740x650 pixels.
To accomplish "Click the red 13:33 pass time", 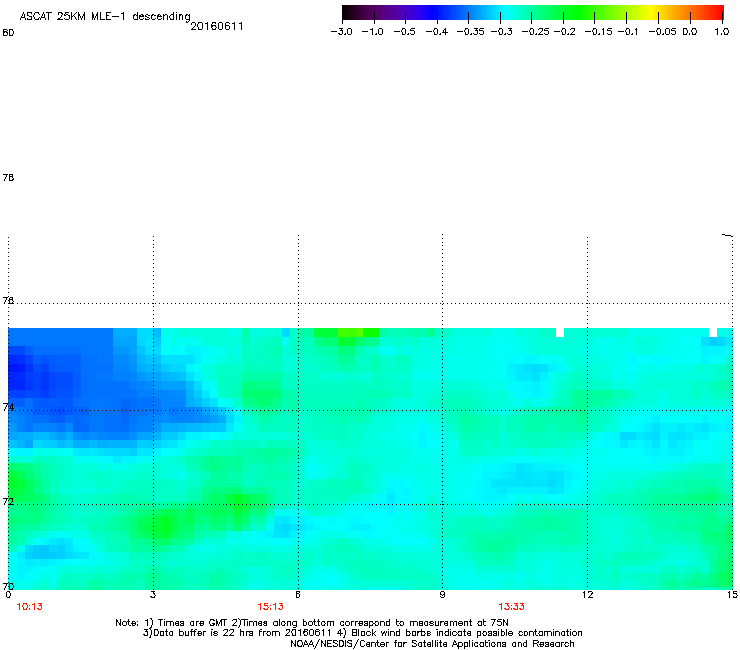I will tap(512, 607).
